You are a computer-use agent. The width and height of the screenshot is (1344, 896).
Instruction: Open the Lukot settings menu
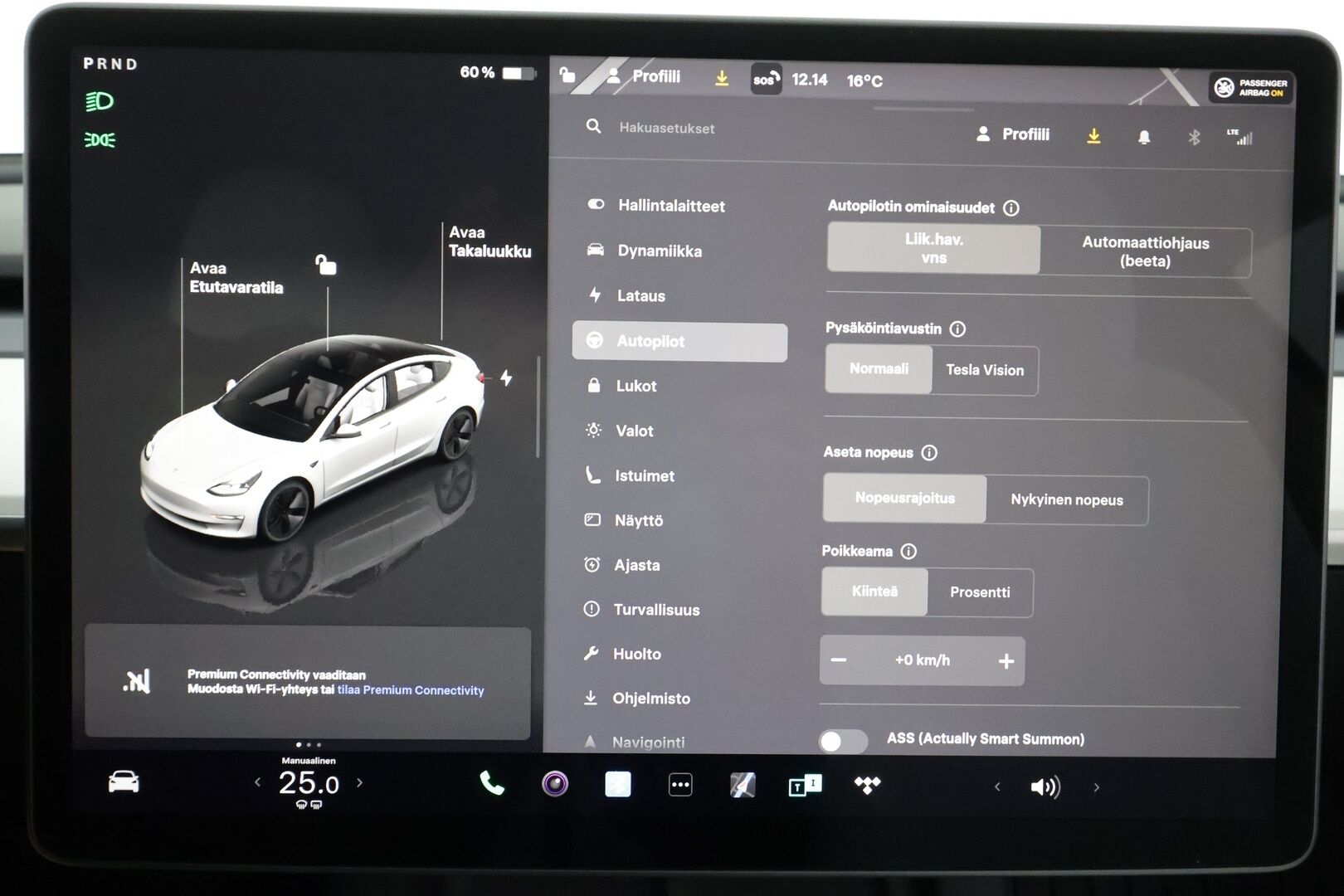622,386
